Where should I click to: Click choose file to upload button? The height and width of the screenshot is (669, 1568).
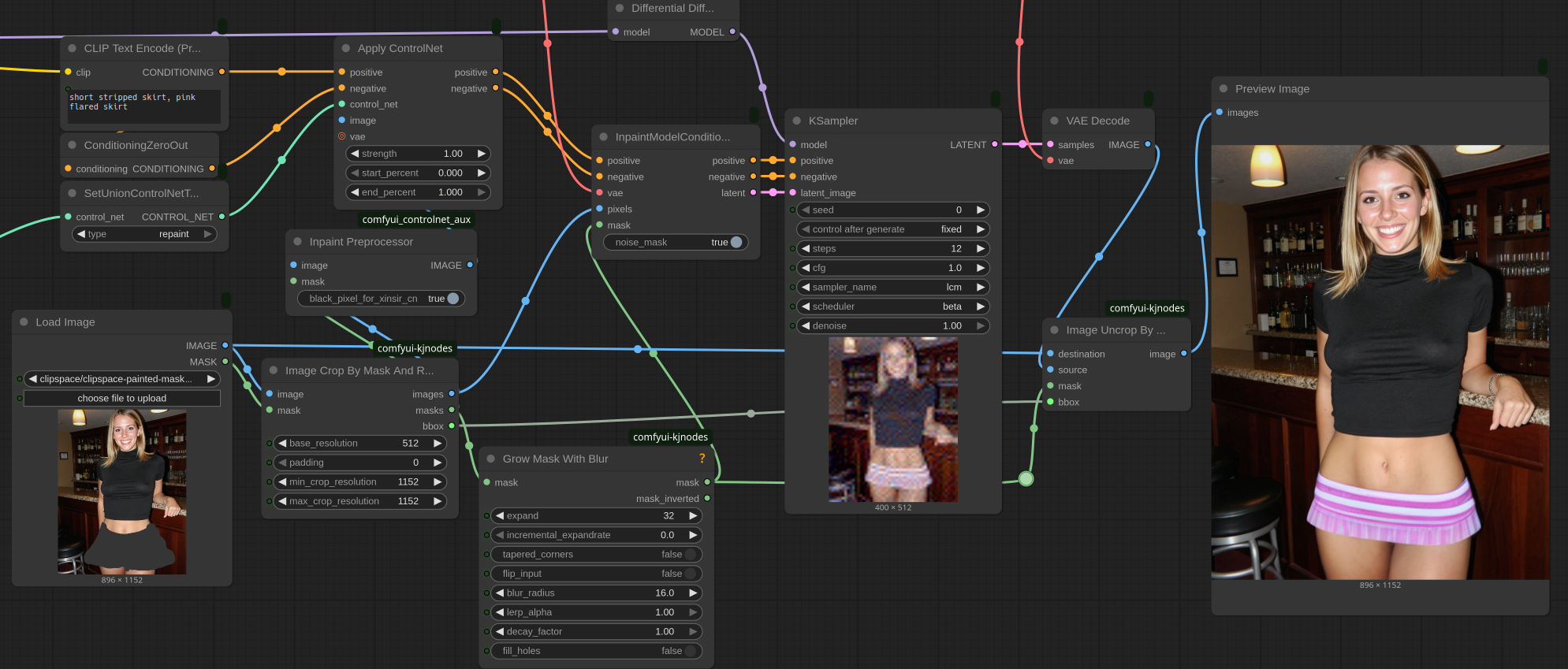point(122,399)
